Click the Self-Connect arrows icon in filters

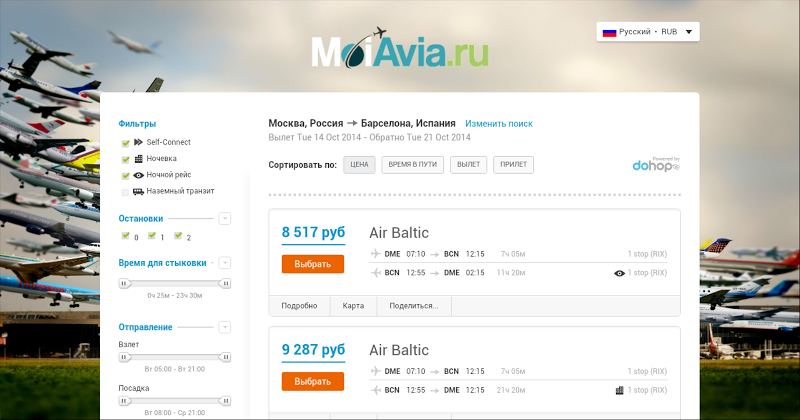tap(139, 142)
